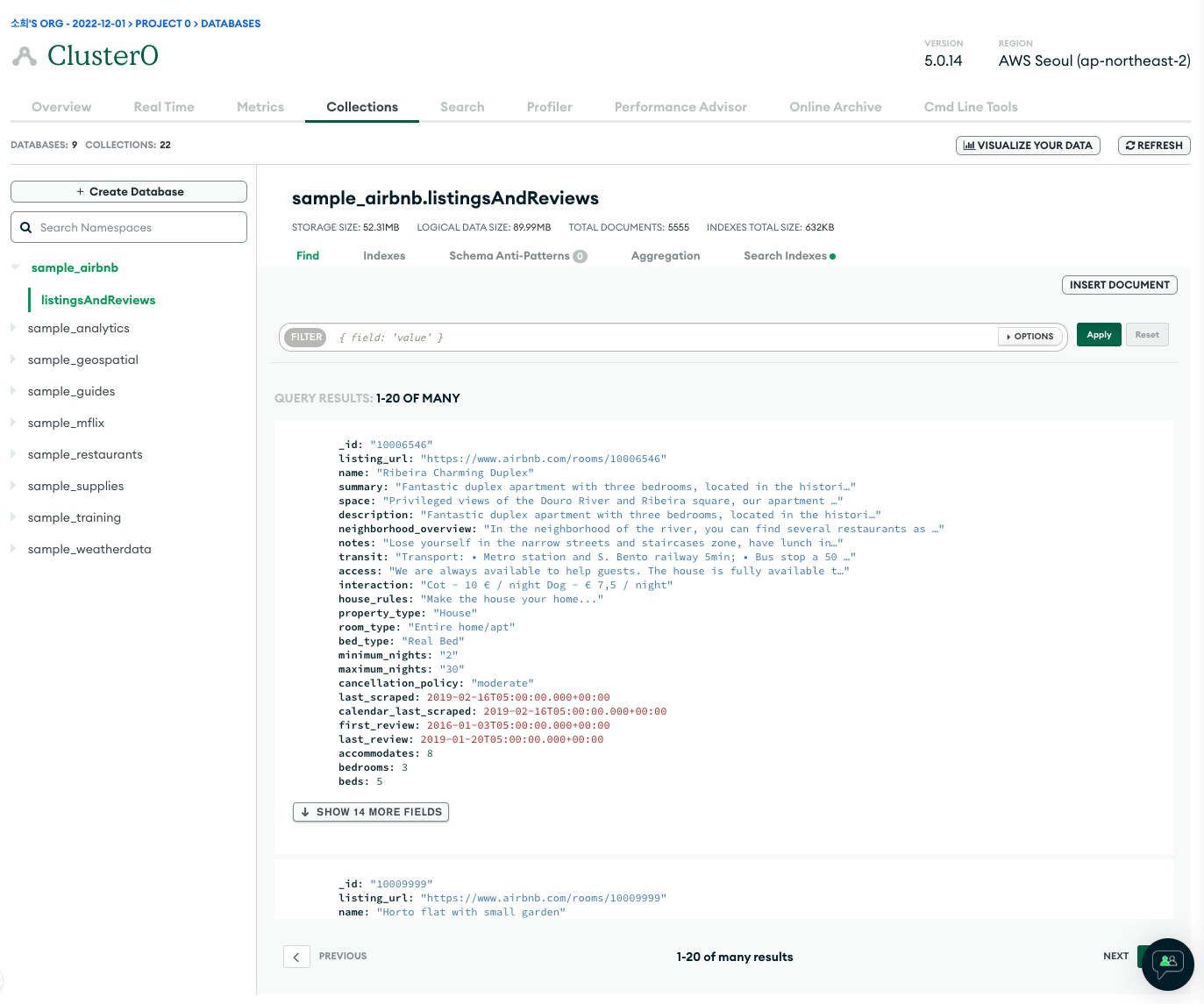Expand the sample_analytics database
1204x1004 pixels.
coord(13,328)
